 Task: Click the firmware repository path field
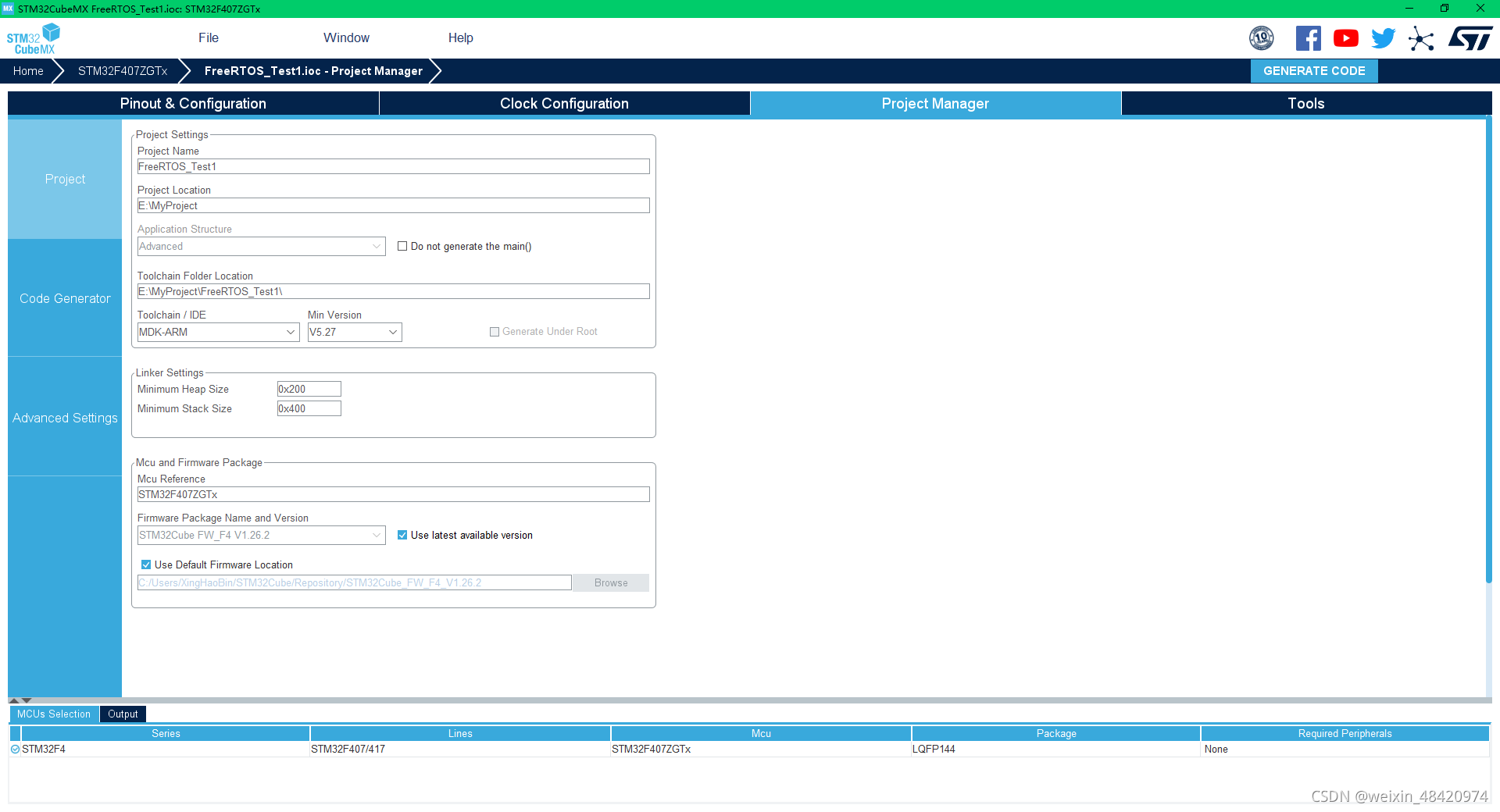(x=354, y=582)
